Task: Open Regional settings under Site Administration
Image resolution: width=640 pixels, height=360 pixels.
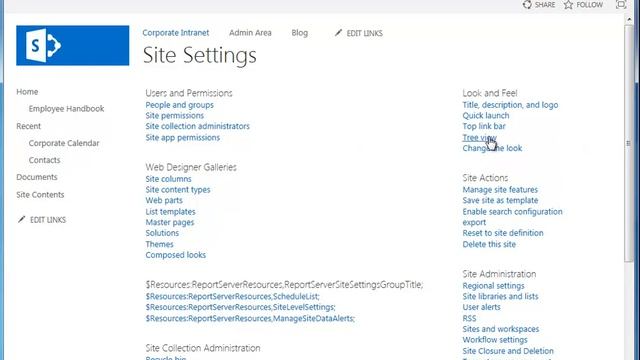Action: point(493,286)
